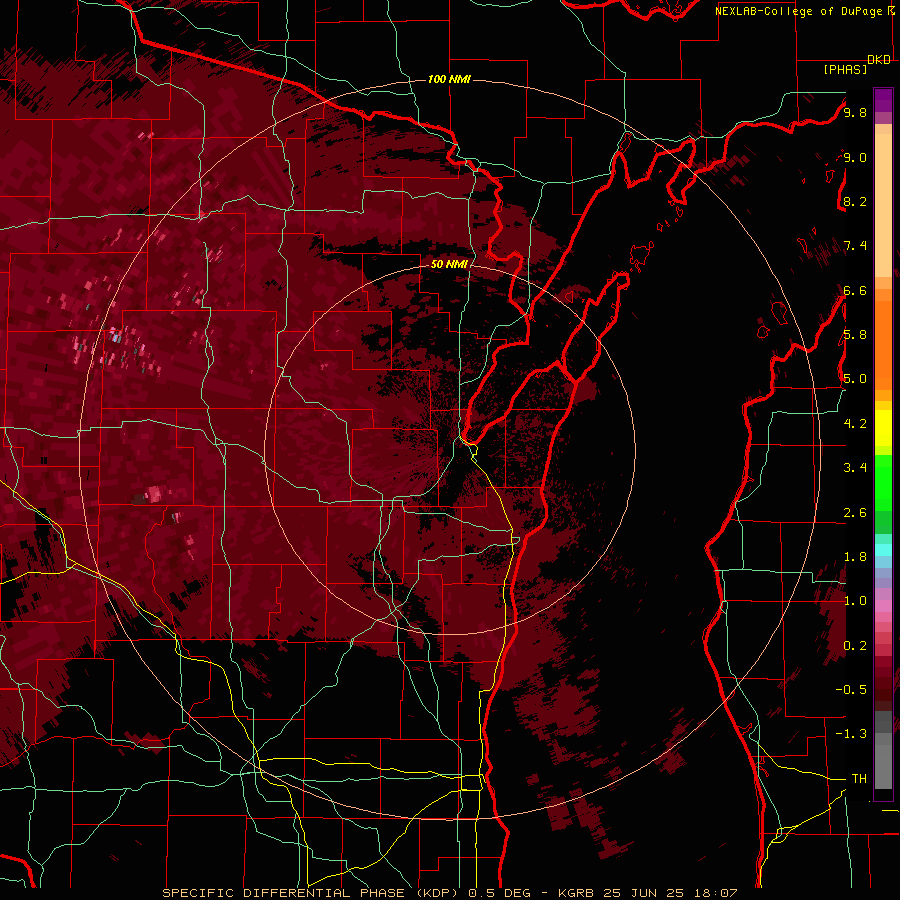Select the yellow segment of the color bar
900x900 pixels.
[883, 428]
